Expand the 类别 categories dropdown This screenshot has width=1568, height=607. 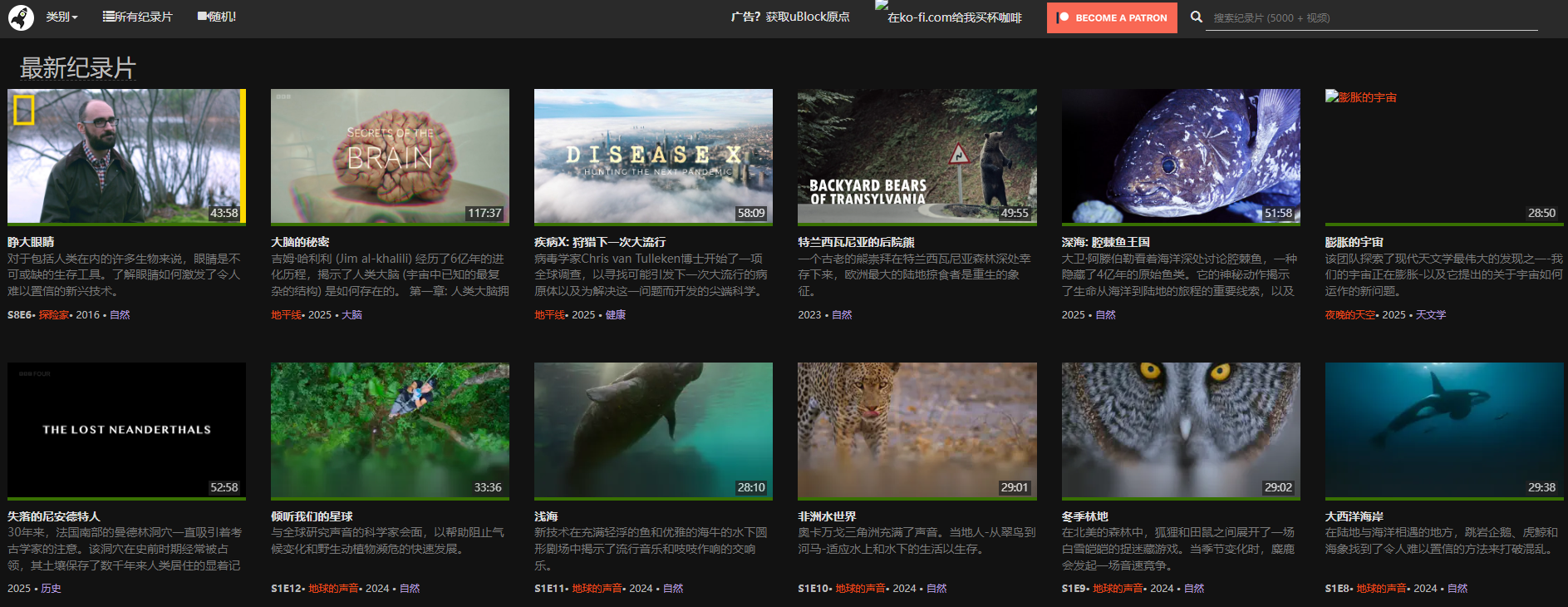(x=61, y=17)
